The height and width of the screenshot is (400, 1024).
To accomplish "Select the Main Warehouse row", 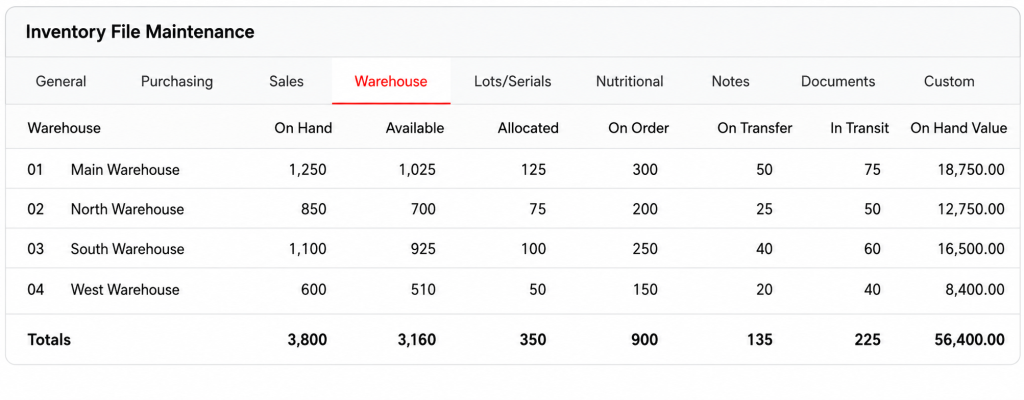I will (512, 170).
